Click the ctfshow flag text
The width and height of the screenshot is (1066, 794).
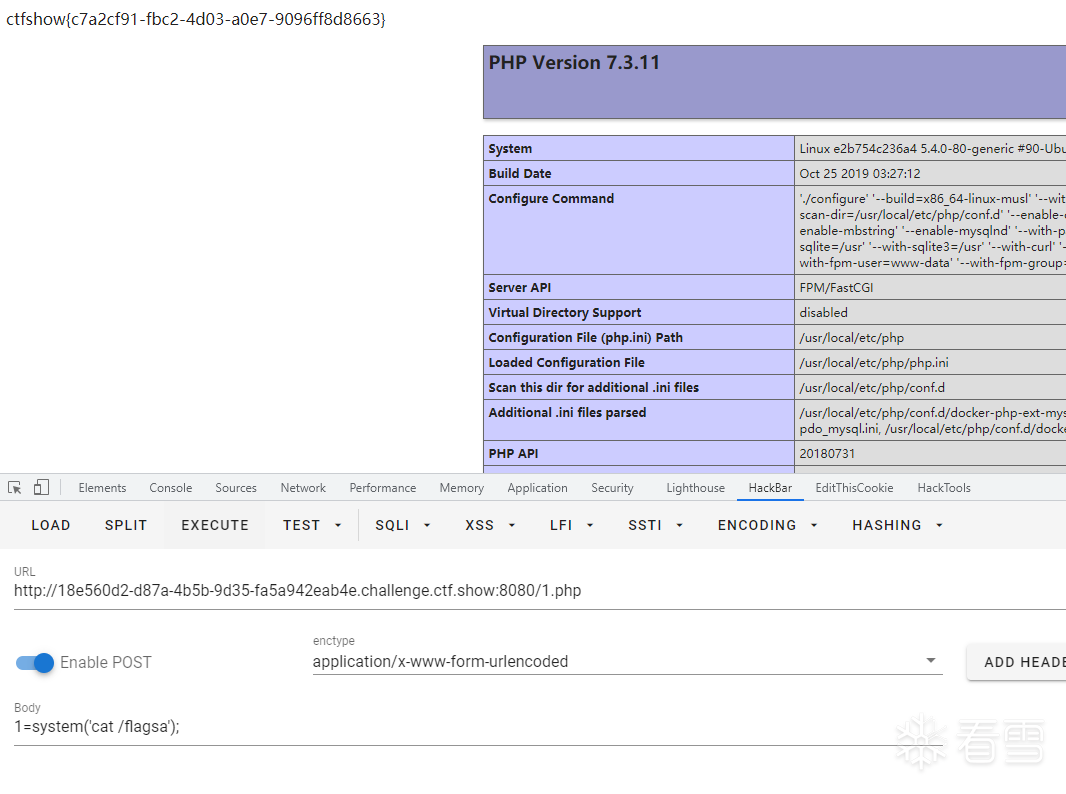[196, 19]
